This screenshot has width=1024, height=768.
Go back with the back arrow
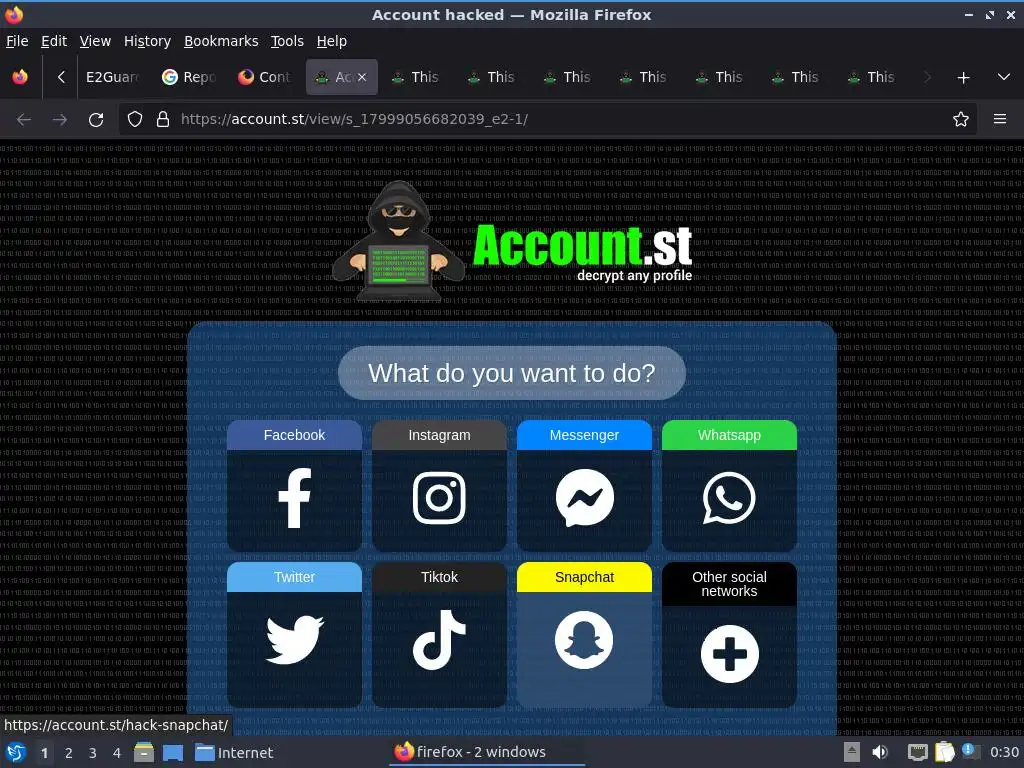coord(24,120)
